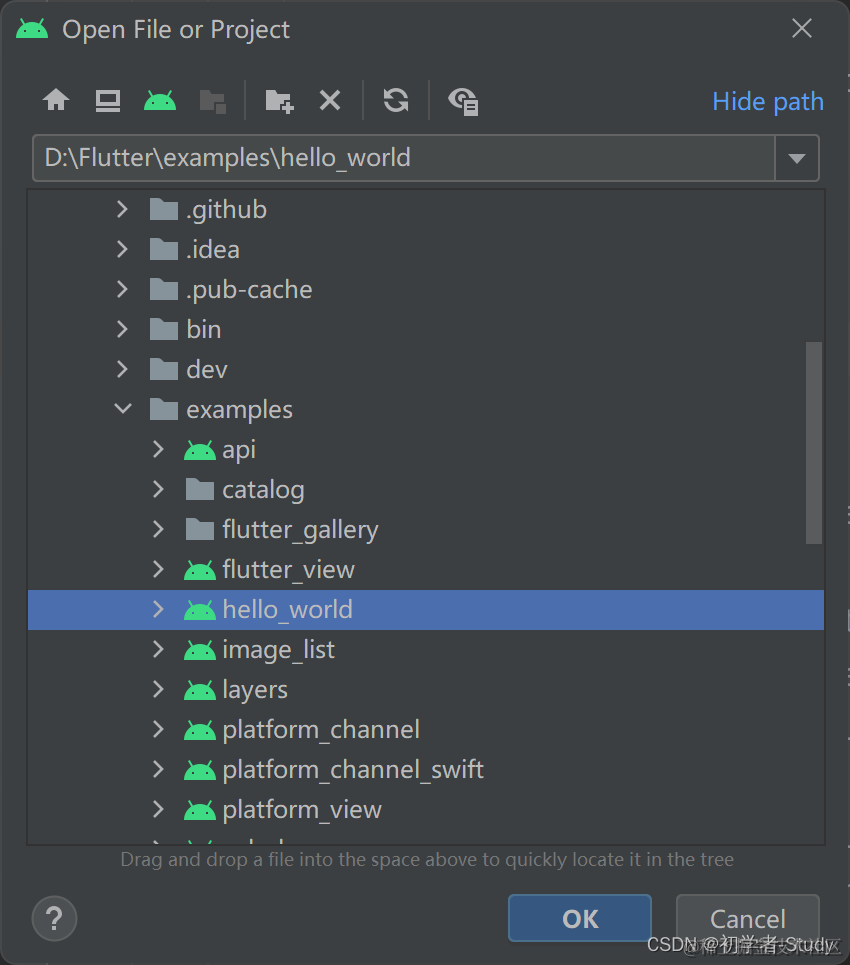
Task: Select the platform_view entry text
Action: pos(302,811)
